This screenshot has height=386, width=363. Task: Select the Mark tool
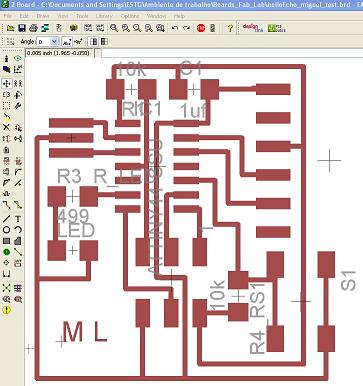[18, 69]
